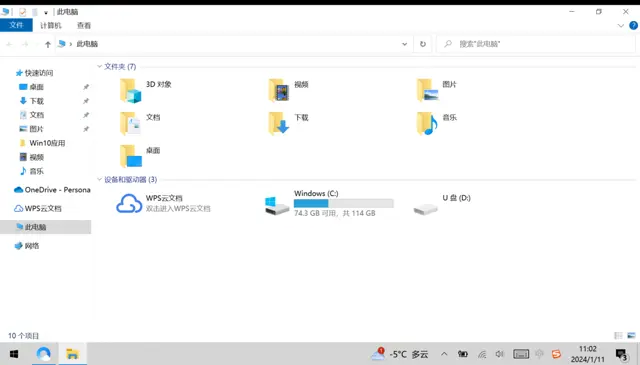Click the File Explorer taskbar icon
Image resolution: width=640 pixels, height=365 pixels.
point(72,354)
